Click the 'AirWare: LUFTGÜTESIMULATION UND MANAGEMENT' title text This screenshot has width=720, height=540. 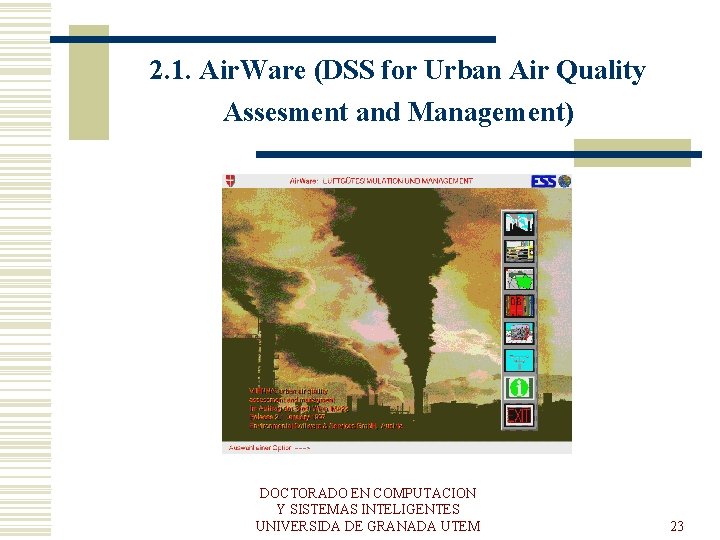click(x=381, y=181)
